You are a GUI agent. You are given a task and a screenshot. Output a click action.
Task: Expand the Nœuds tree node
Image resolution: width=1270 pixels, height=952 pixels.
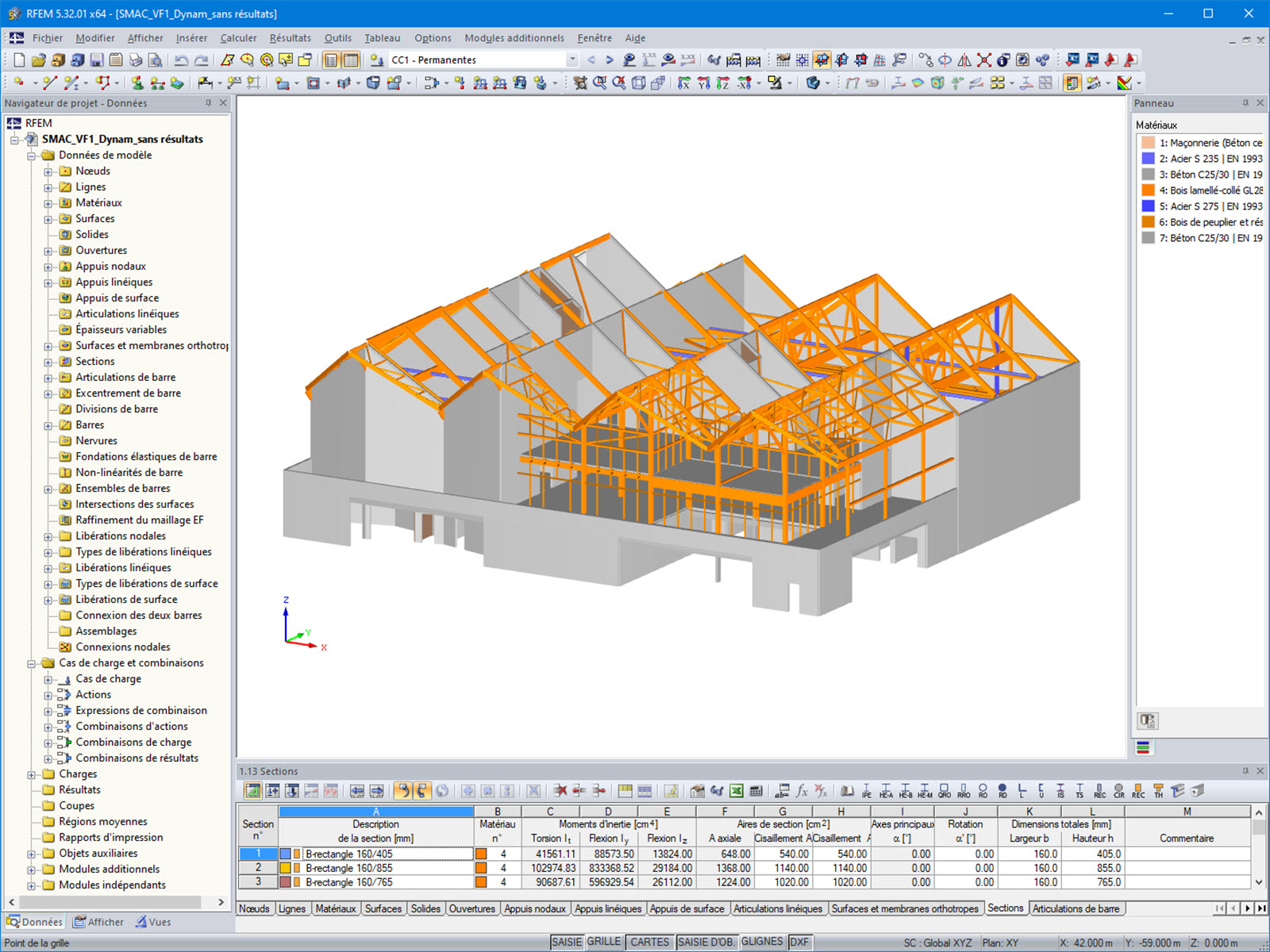click(x=48, y=171)
